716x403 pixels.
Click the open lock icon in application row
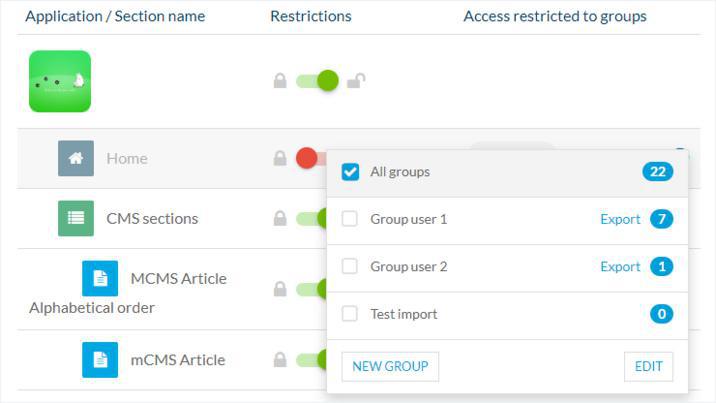click(x=355, y=81)
